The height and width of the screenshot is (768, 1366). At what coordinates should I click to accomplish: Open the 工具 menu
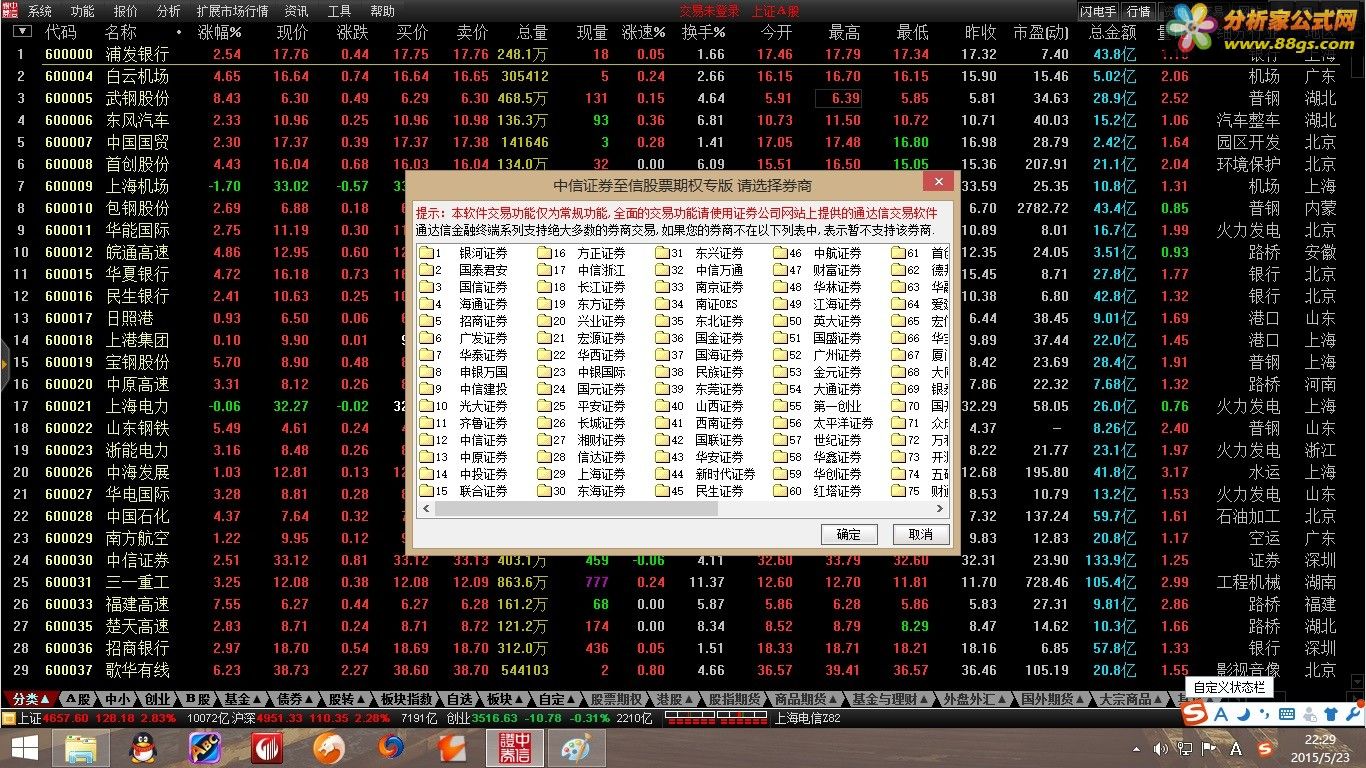339,11
